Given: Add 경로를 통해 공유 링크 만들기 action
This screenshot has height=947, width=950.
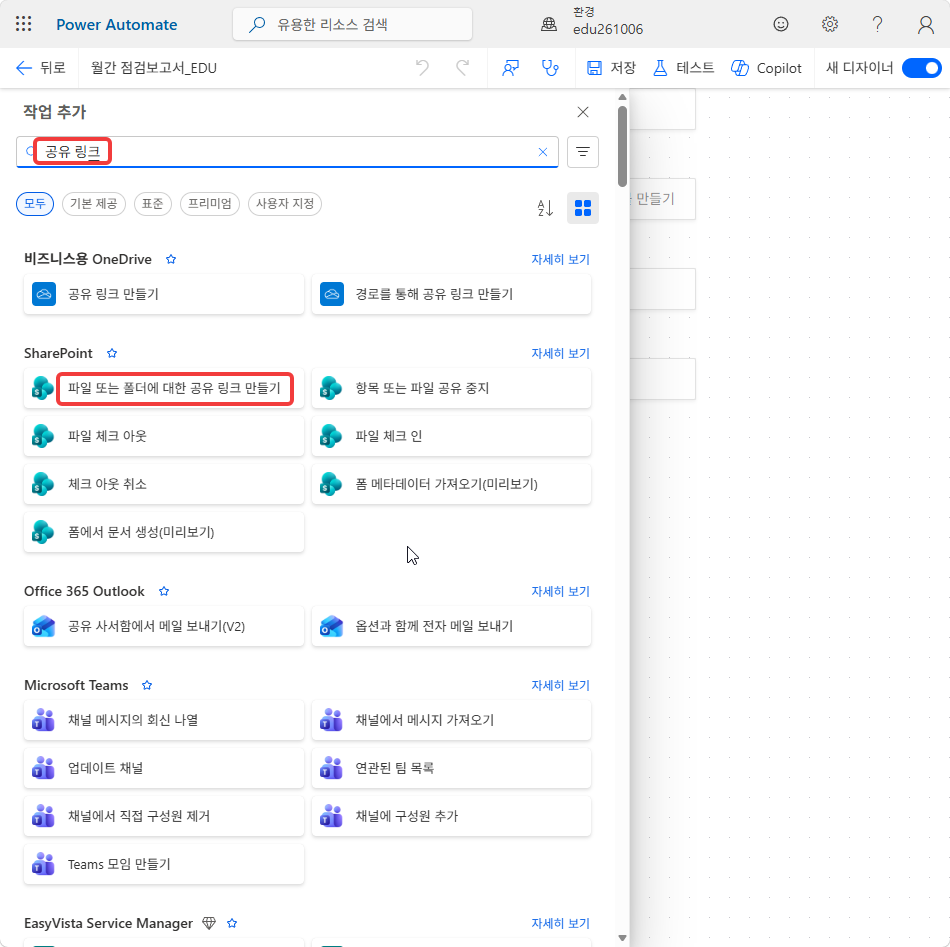Looking at the screenshot, I should tap(451, 294).
